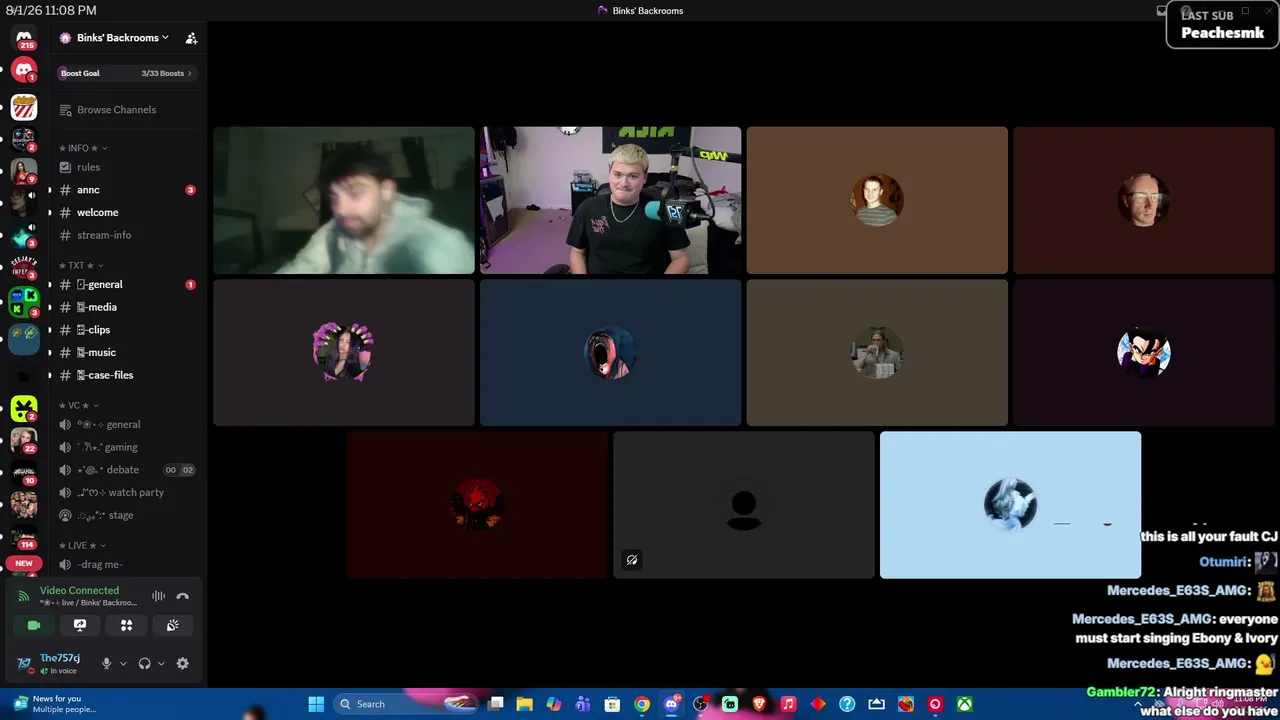
Task: Collapse the INFO channel category
Action: point(83,148)
